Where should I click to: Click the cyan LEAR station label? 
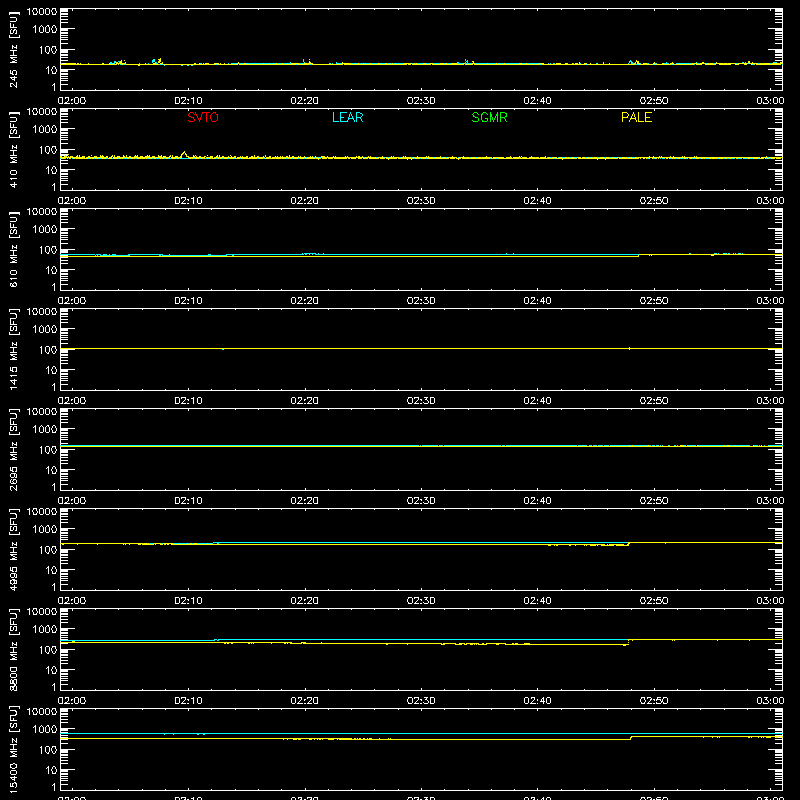(347, 117)
